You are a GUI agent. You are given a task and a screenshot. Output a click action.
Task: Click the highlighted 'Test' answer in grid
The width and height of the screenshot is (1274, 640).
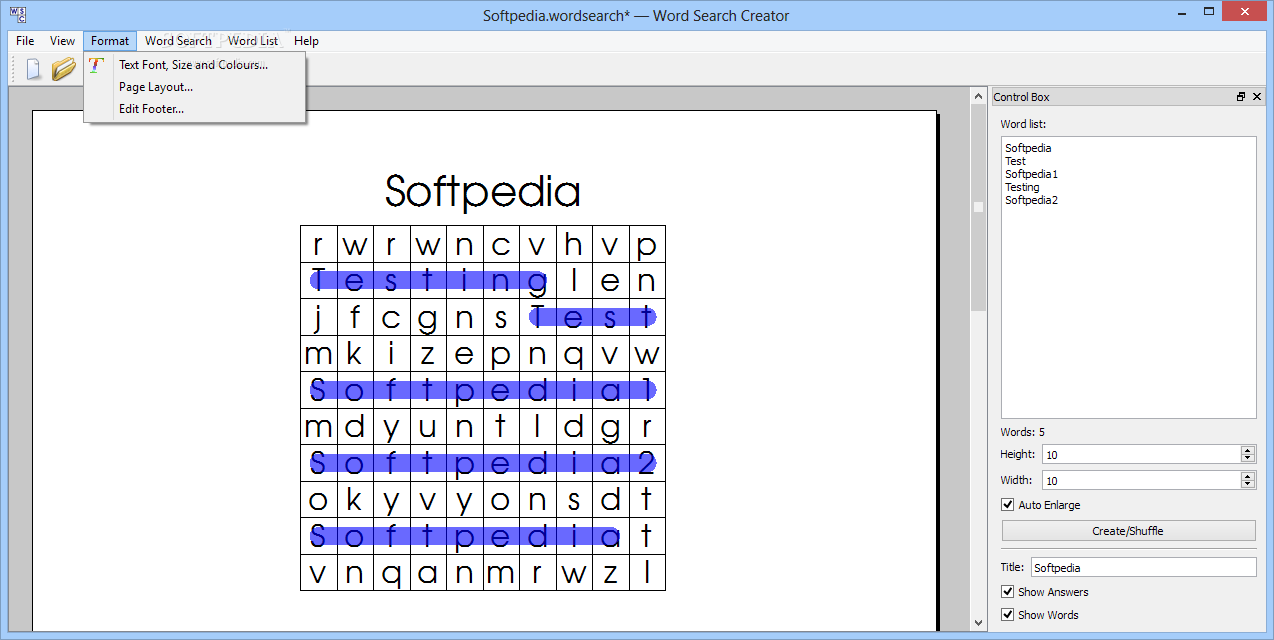coord(592,317)
